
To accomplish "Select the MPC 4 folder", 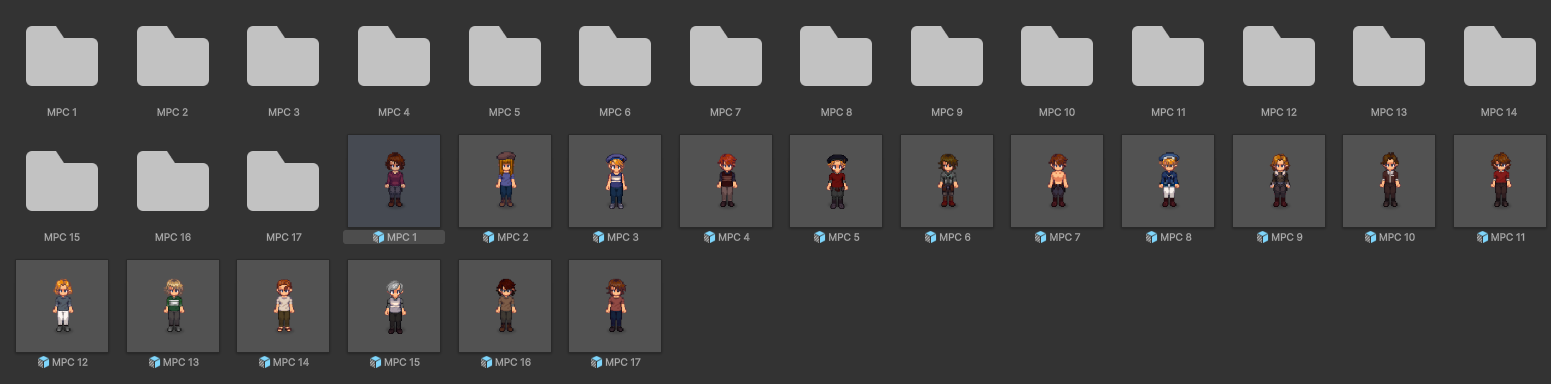I will click(394, 56).
